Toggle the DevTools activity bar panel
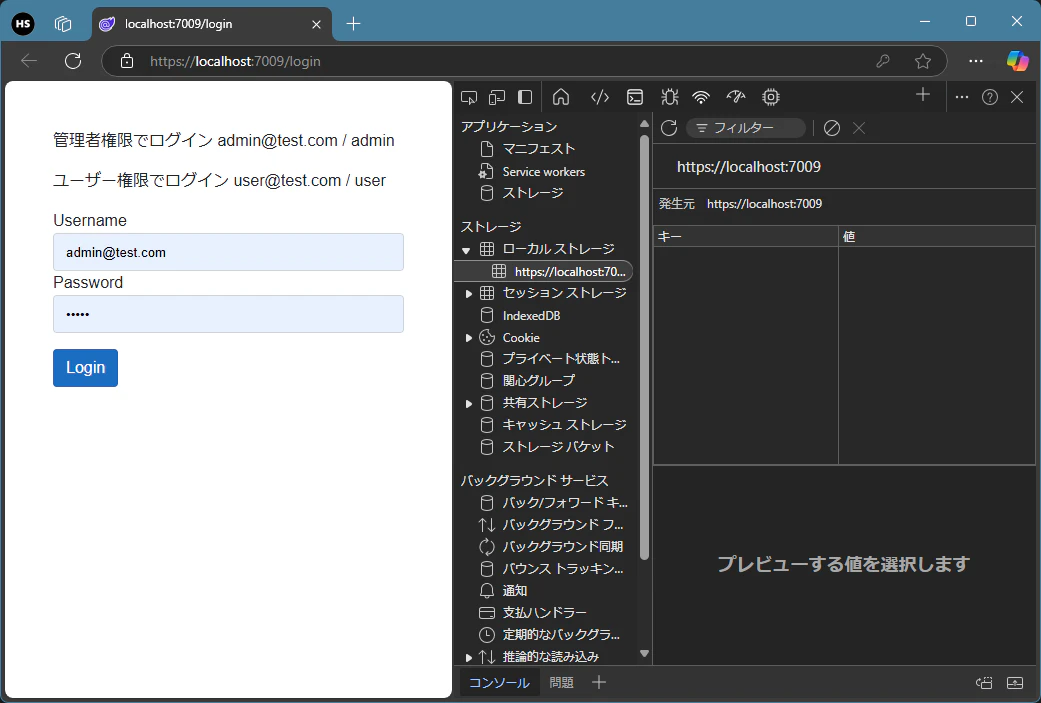This screenshot has height=703, width=1041. 525,98
